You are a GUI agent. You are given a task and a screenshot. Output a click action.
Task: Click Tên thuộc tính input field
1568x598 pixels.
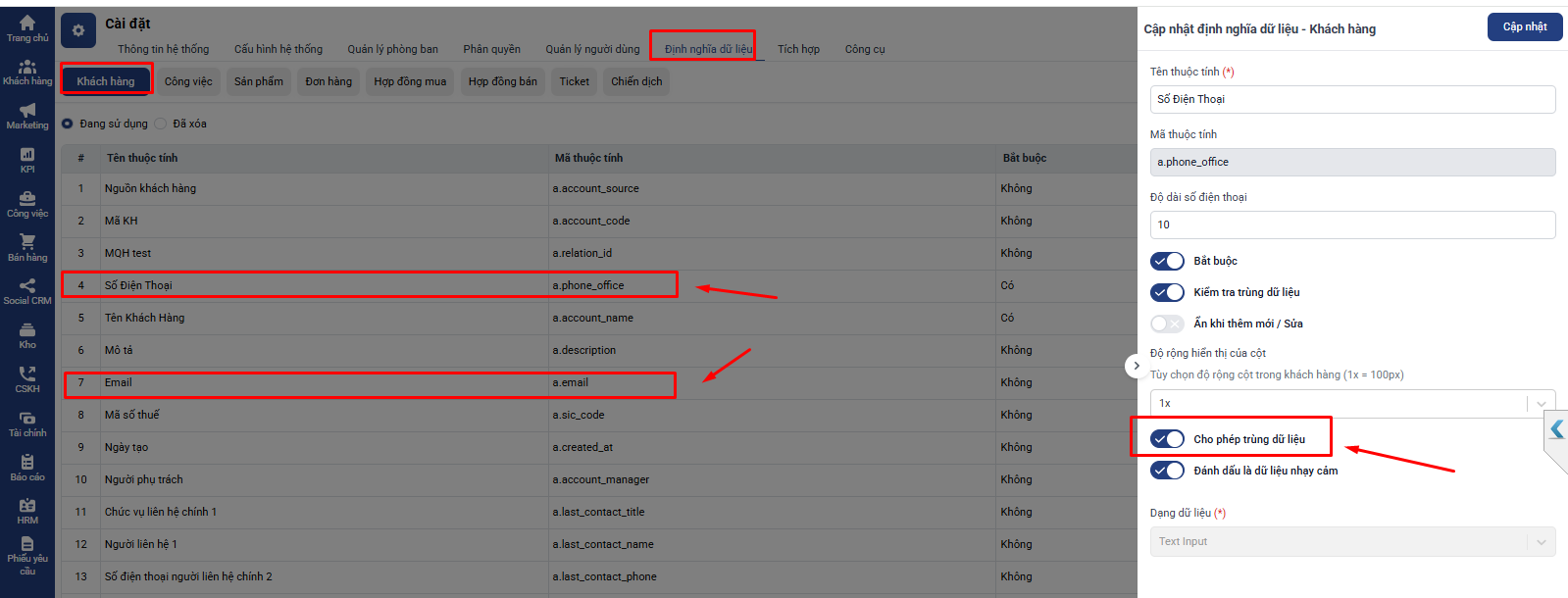coord(1352,99)
